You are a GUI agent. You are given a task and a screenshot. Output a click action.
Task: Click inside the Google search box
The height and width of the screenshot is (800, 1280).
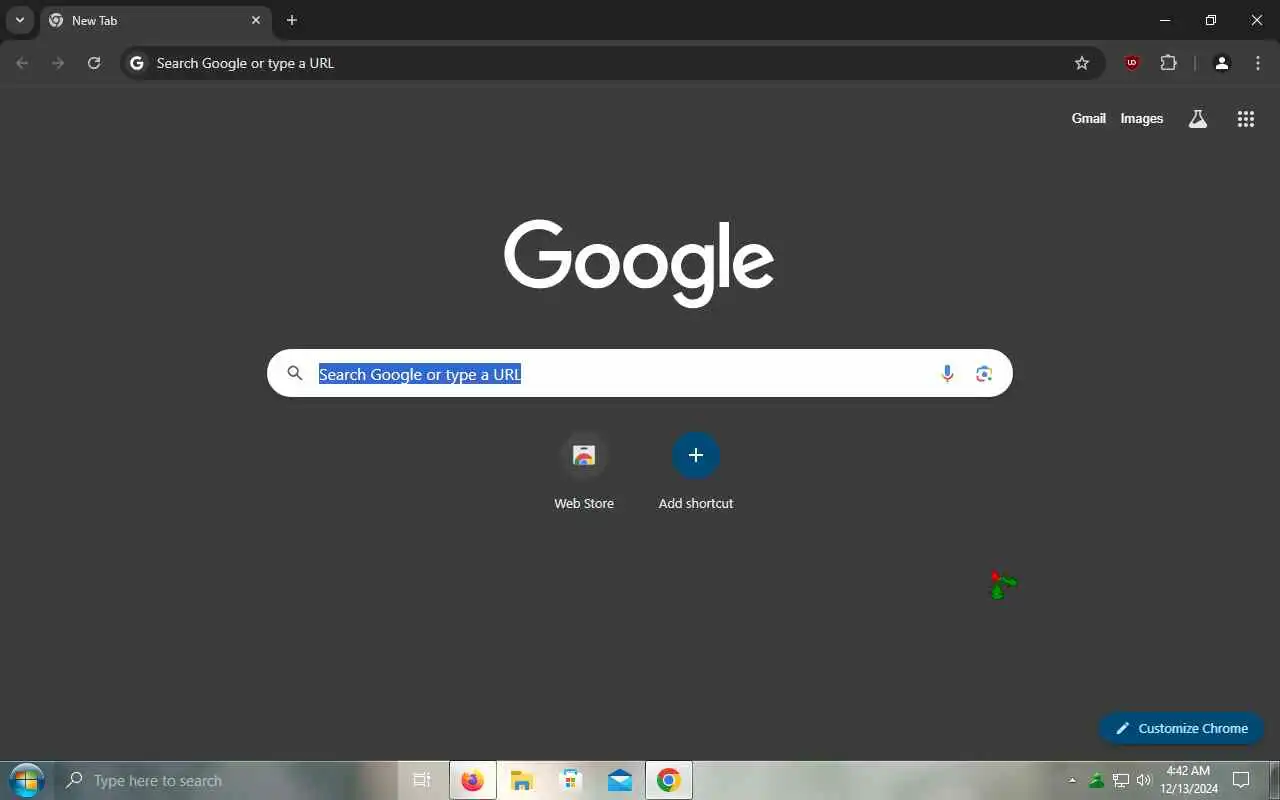(640, 373)
